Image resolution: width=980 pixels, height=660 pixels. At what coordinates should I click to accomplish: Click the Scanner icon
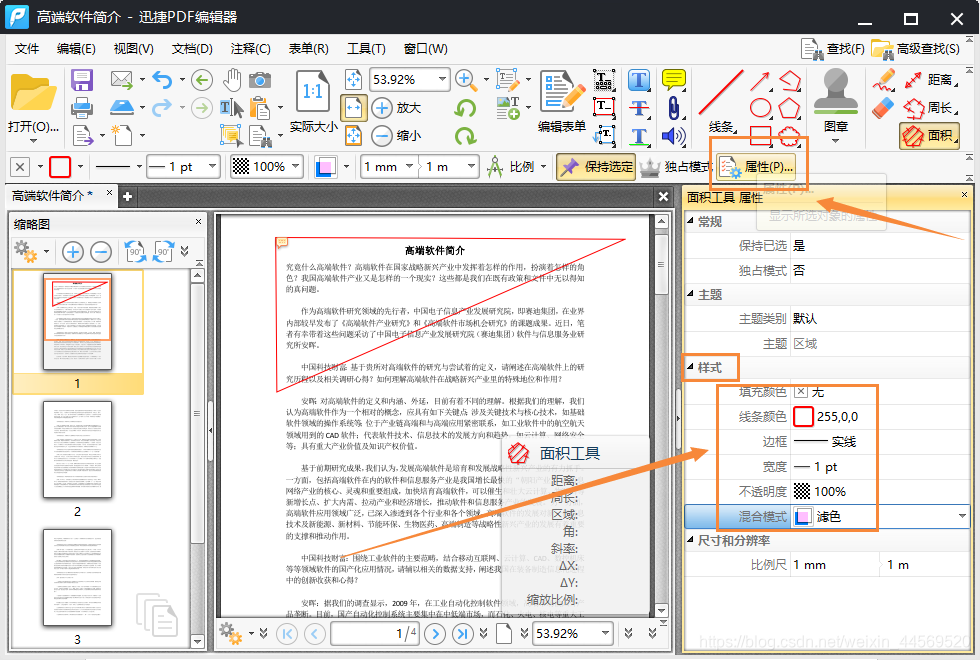click(x=122, y=108)
